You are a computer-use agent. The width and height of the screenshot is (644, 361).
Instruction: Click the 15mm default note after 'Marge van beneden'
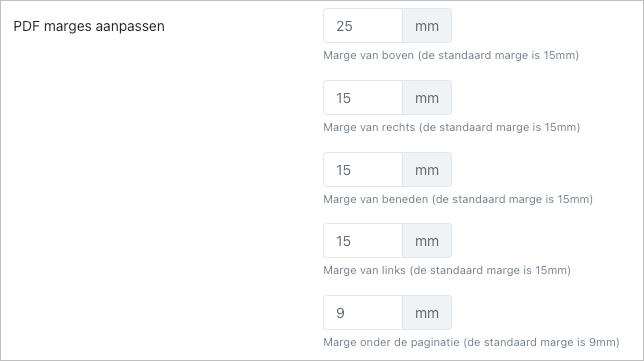(513, 199)
